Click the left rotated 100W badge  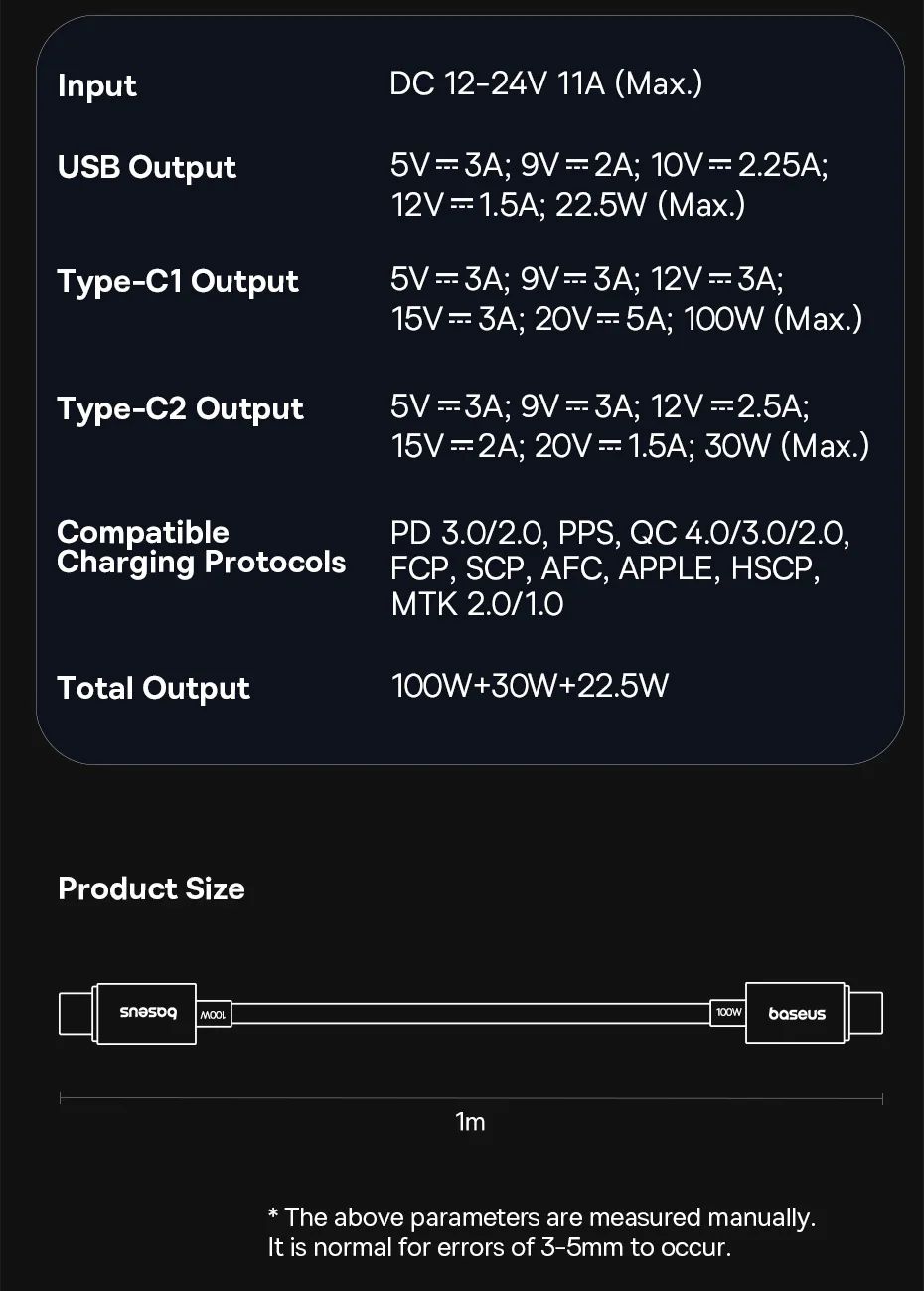[x=214, y=1015]
